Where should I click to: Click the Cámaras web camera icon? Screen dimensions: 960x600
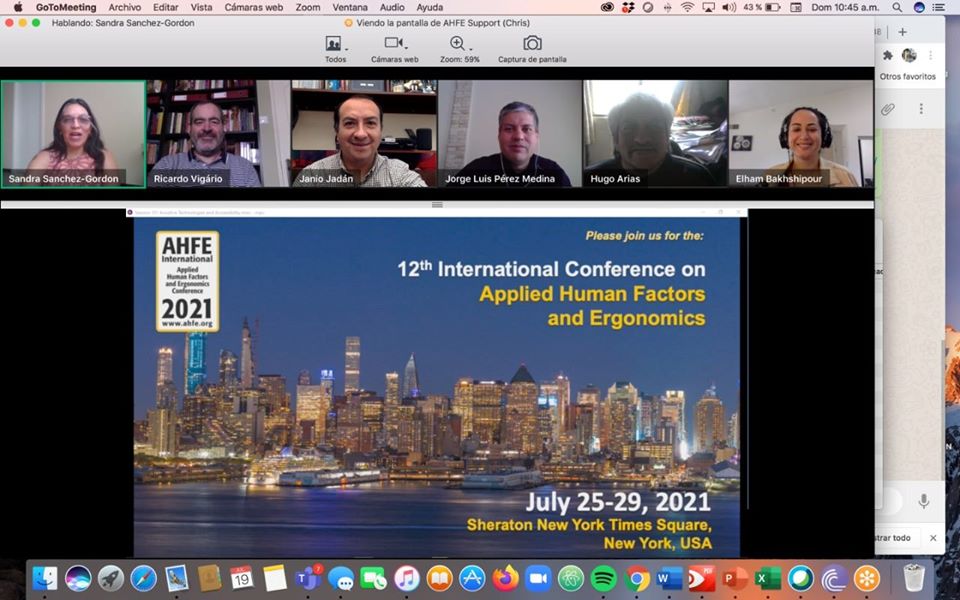point(392,43)
